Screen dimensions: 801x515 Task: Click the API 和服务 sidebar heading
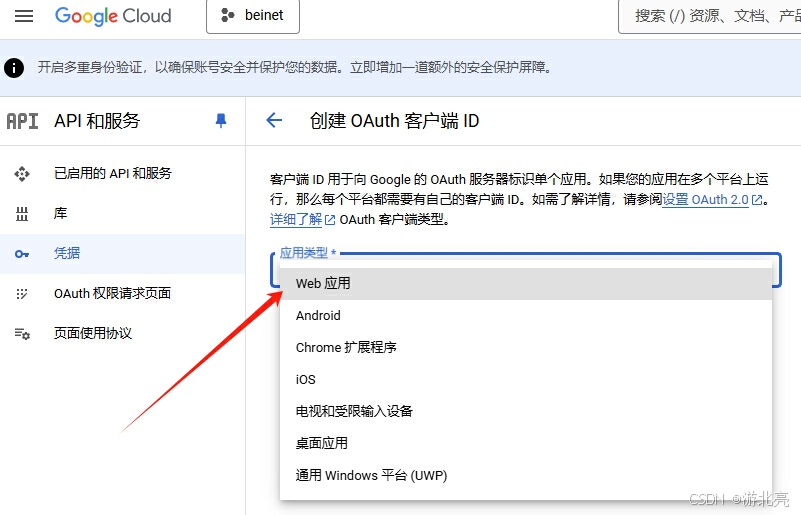tap(97, 121)
